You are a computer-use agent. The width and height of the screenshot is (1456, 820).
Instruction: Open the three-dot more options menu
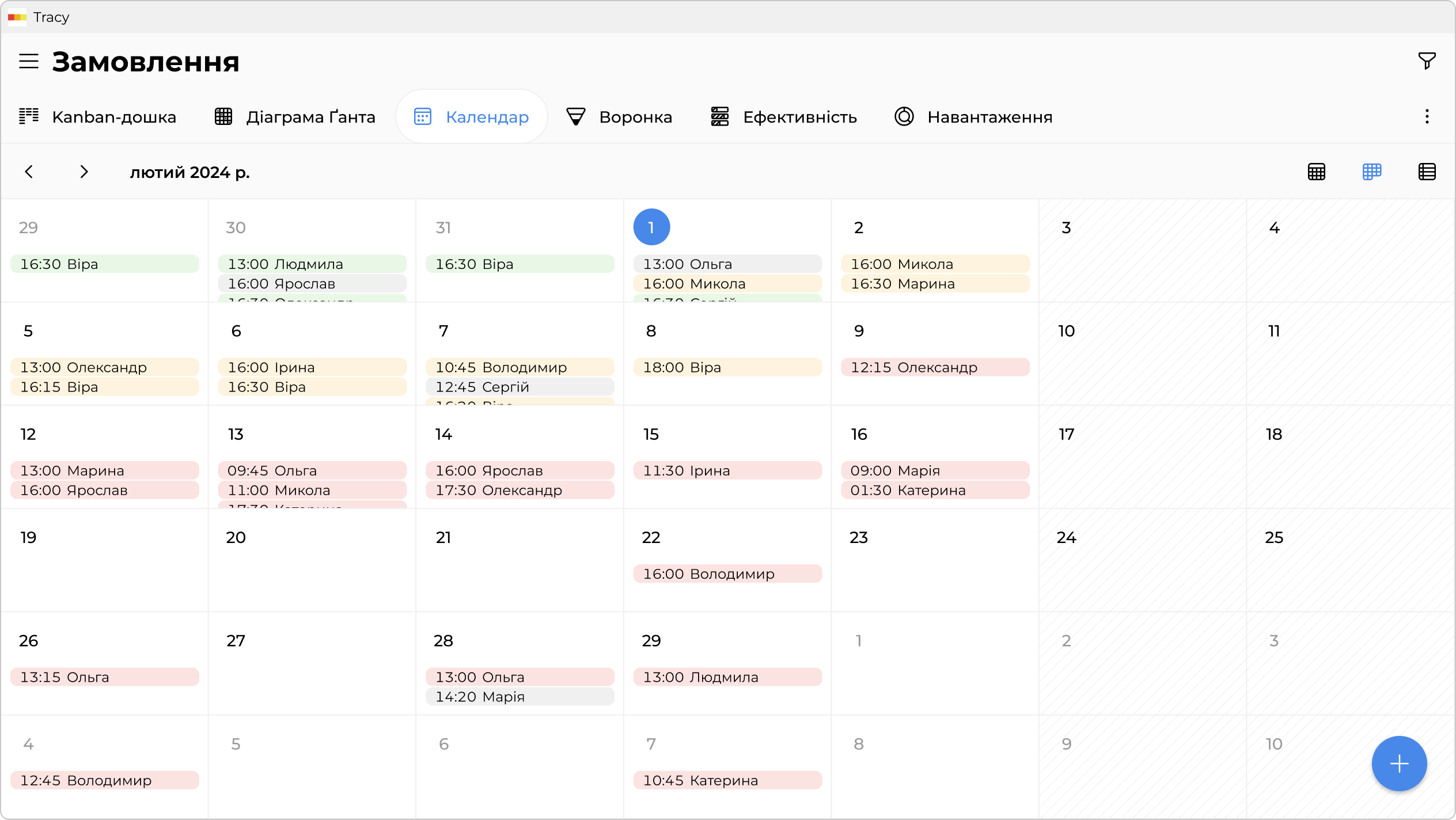click(x=1427, y=117)
